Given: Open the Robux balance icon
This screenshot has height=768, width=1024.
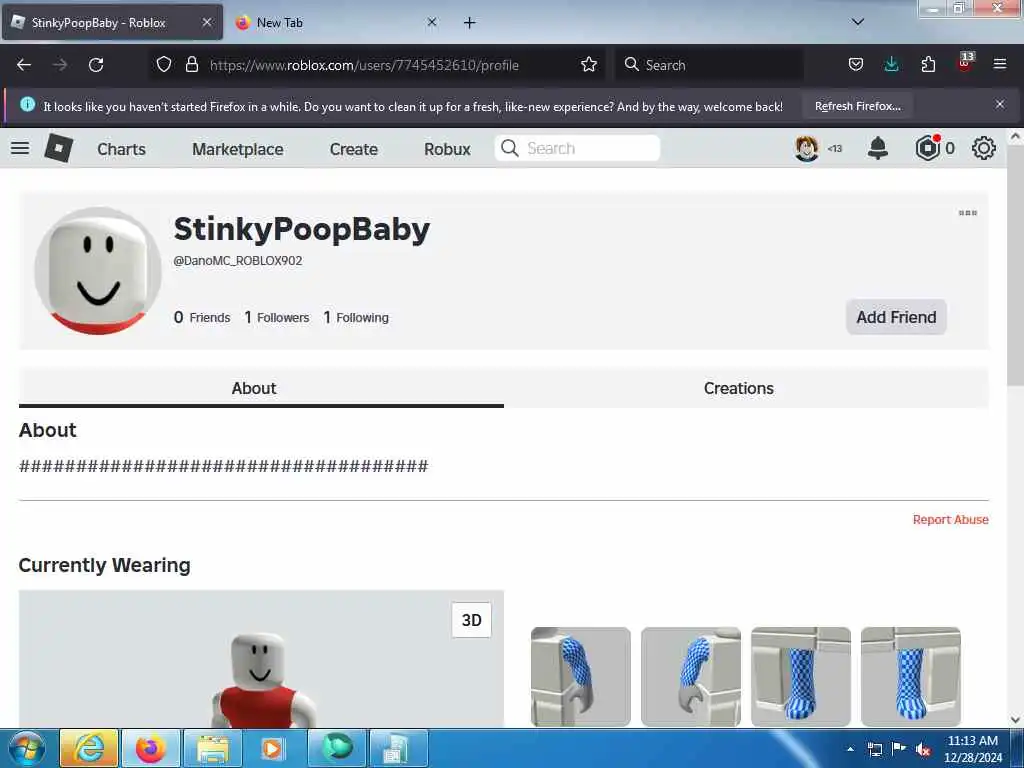Looking at the screenshot, I should 927,148.
